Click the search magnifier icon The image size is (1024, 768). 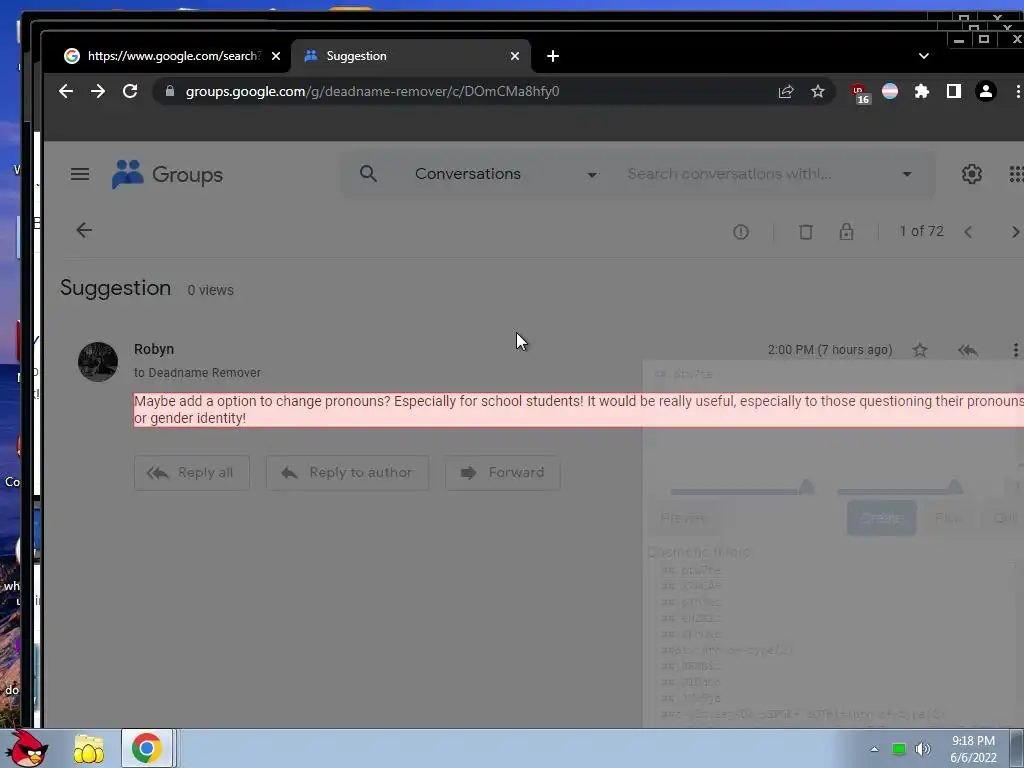368,174
